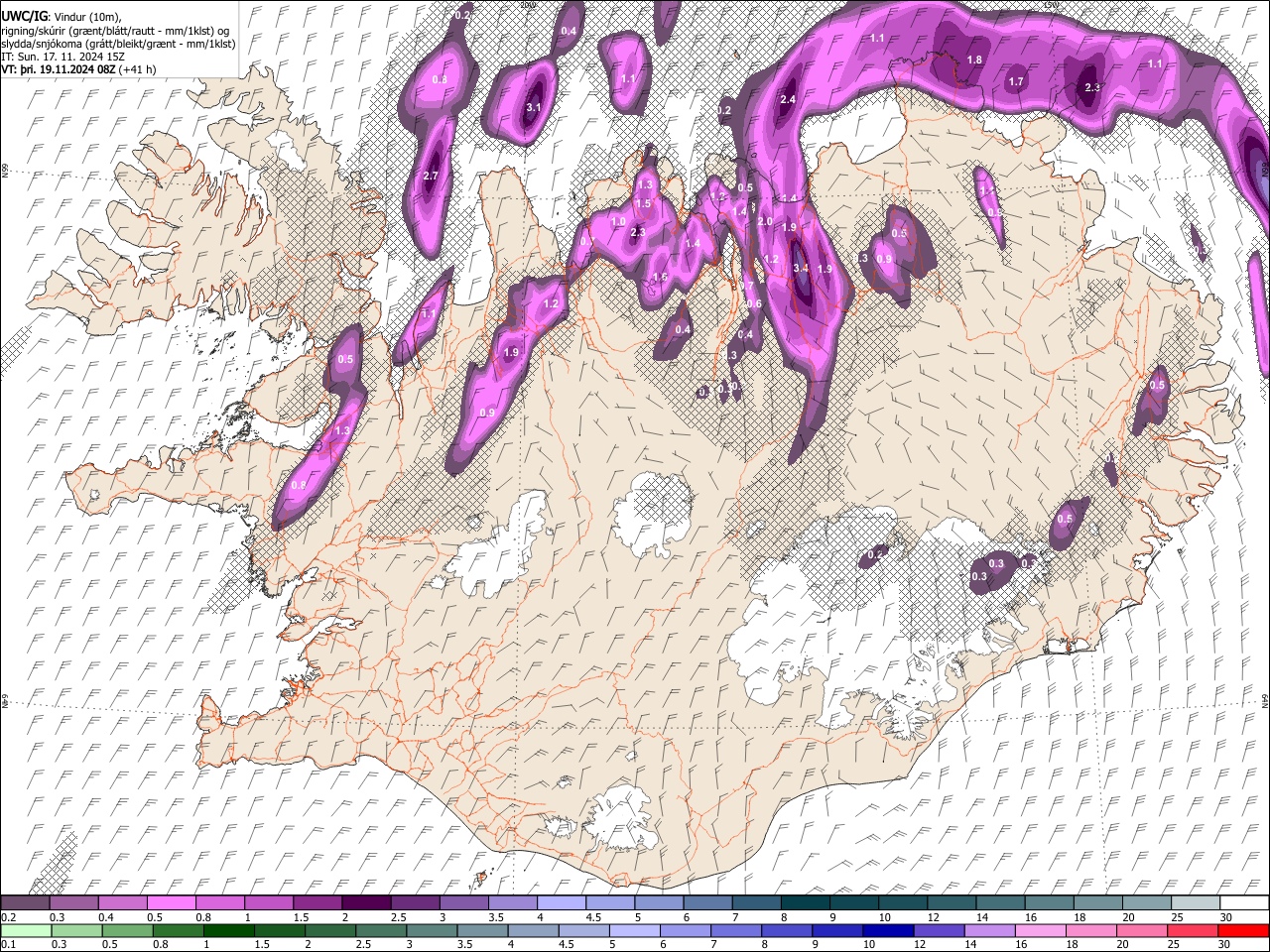1270x952 pixels.
Task: Pick the light pink lower swatch labeled 16
Action: [x=1041, y=930]
